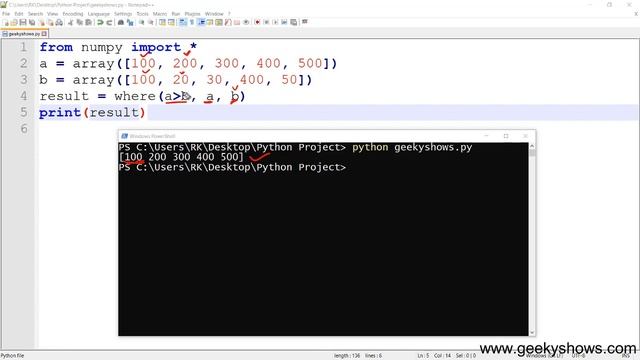The height and width of the screenshot is (360, 640).
Task: Click the 'print(result)' code line
Action: [92, 113]
